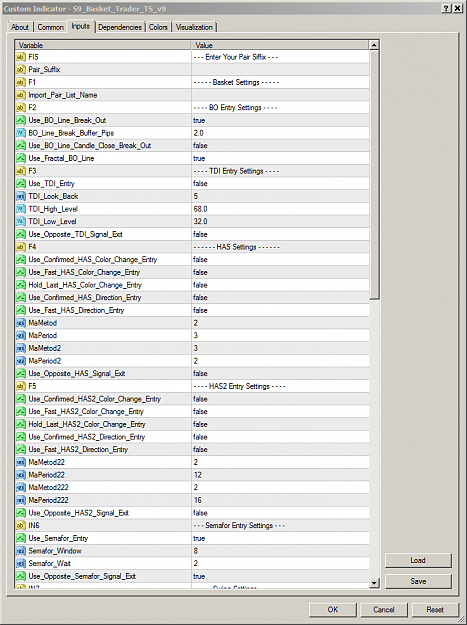Click string icon beside F5
467x625 pixels.
point(21,386)
